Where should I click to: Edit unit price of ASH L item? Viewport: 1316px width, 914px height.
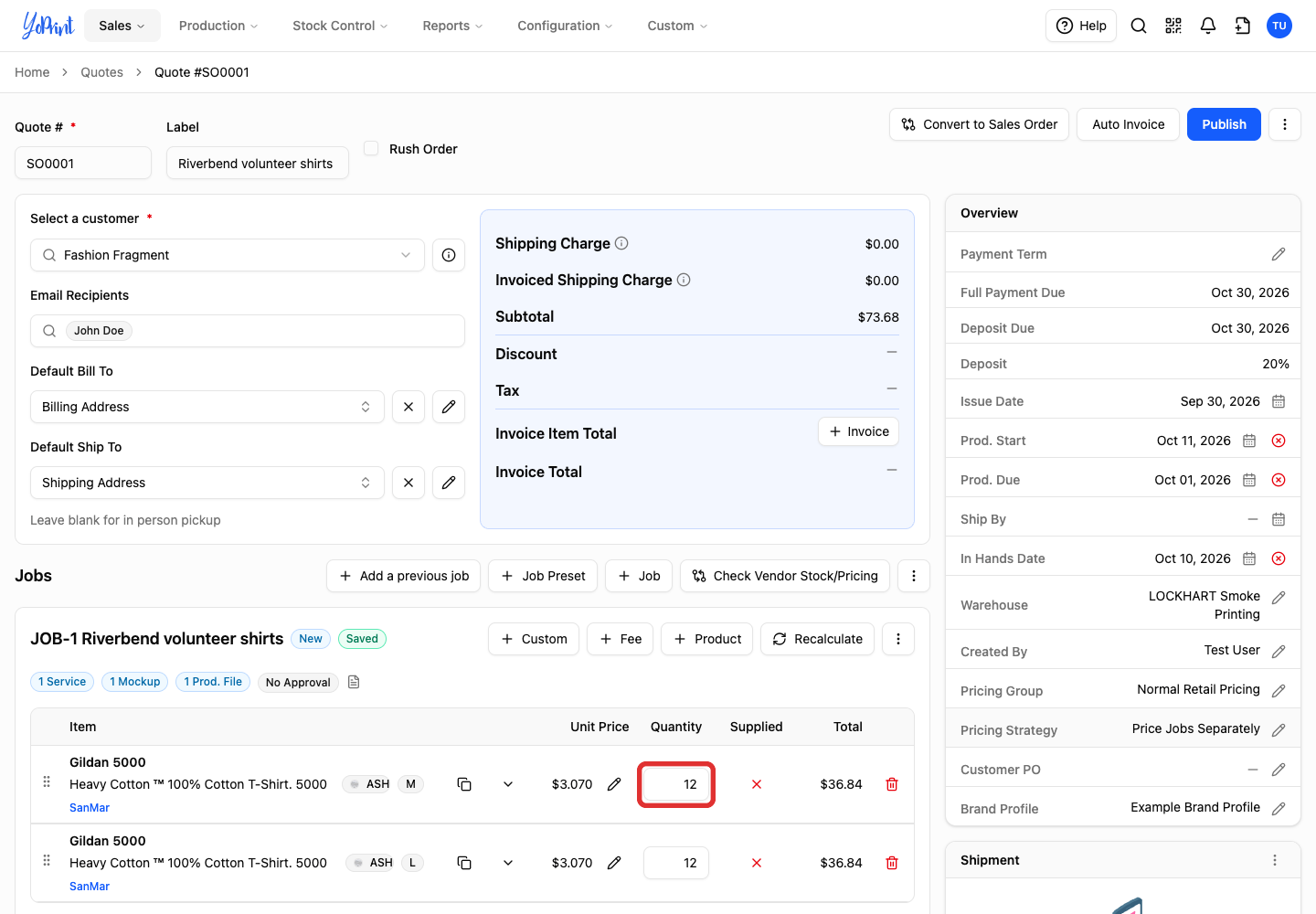tap(614, 863)
